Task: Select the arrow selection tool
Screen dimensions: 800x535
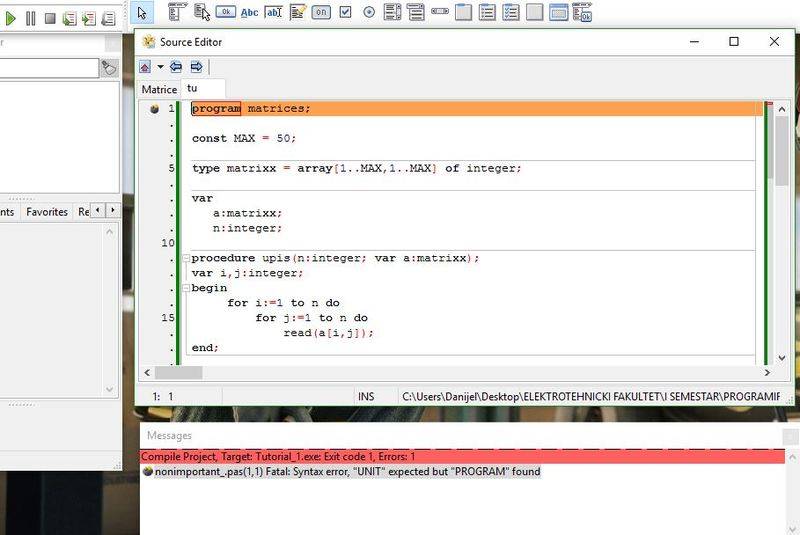Action: 142,13
